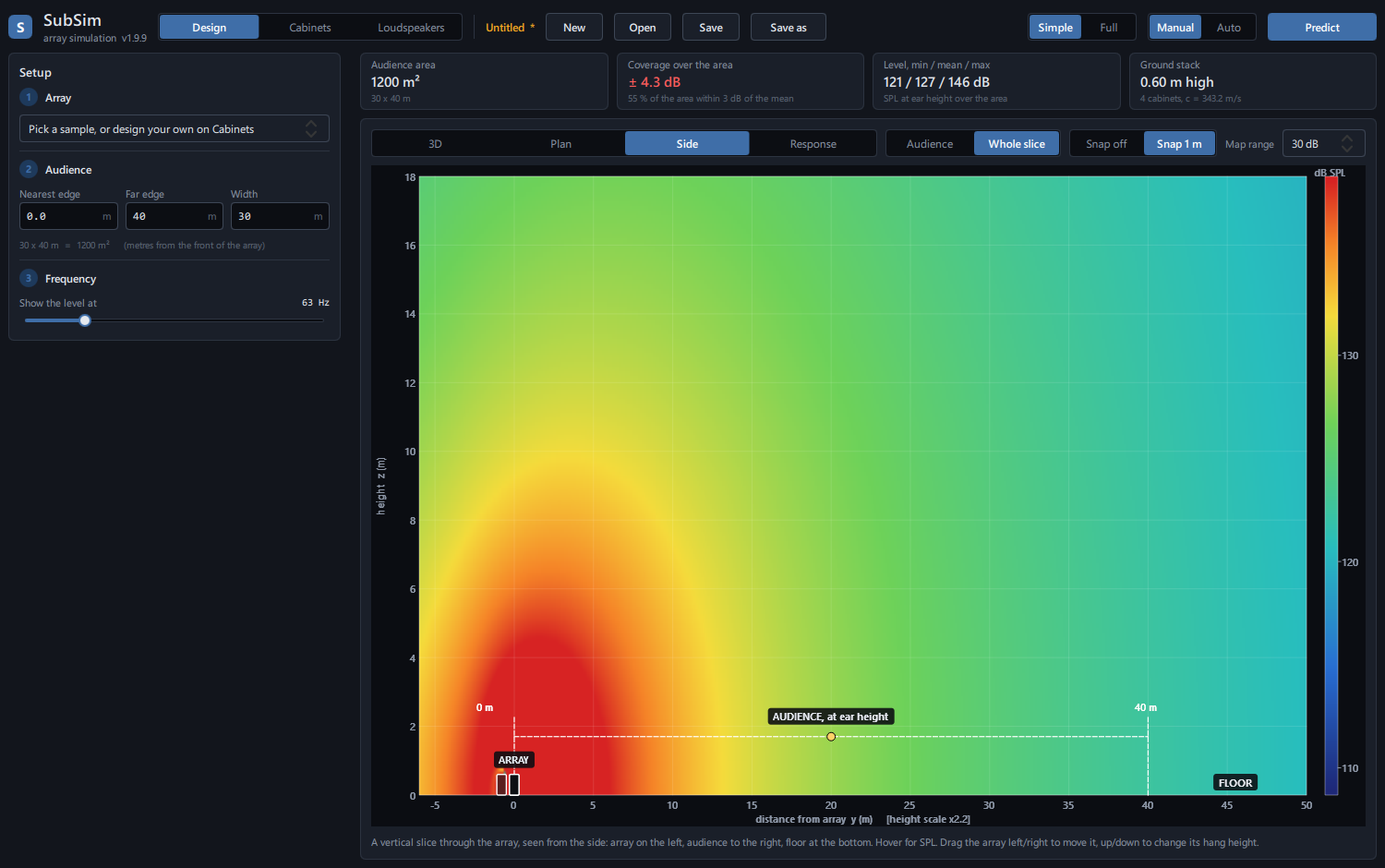Switch to the Plan view tab
This screenshot has height=868, width=1385.
tap(561, 144)
